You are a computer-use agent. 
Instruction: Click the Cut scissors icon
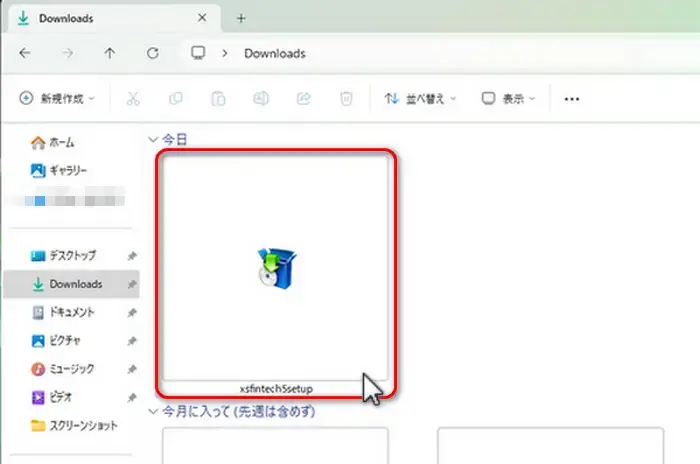click(x=133, y=99)
